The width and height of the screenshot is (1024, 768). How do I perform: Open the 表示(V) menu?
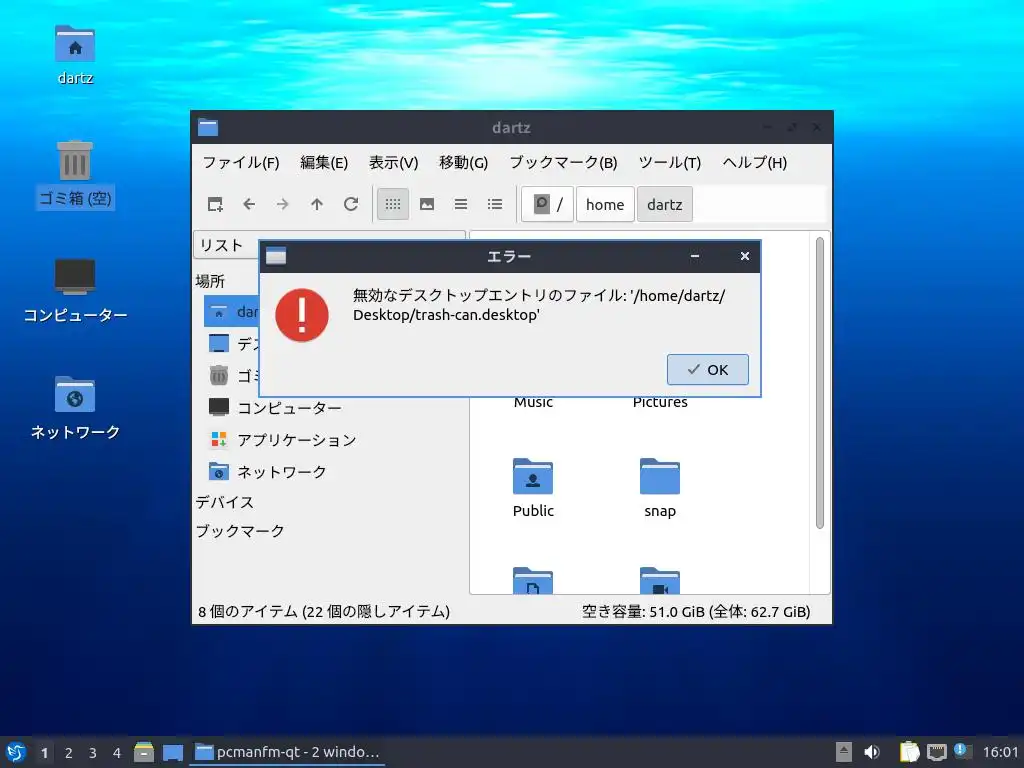(x=393, y=163)
